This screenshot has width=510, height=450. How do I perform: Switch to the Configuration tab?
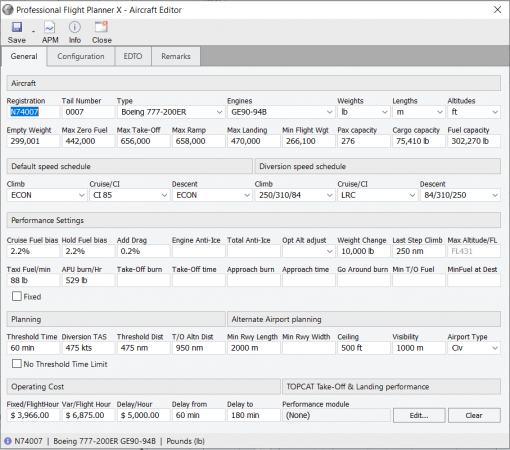[x=81, y=56]
